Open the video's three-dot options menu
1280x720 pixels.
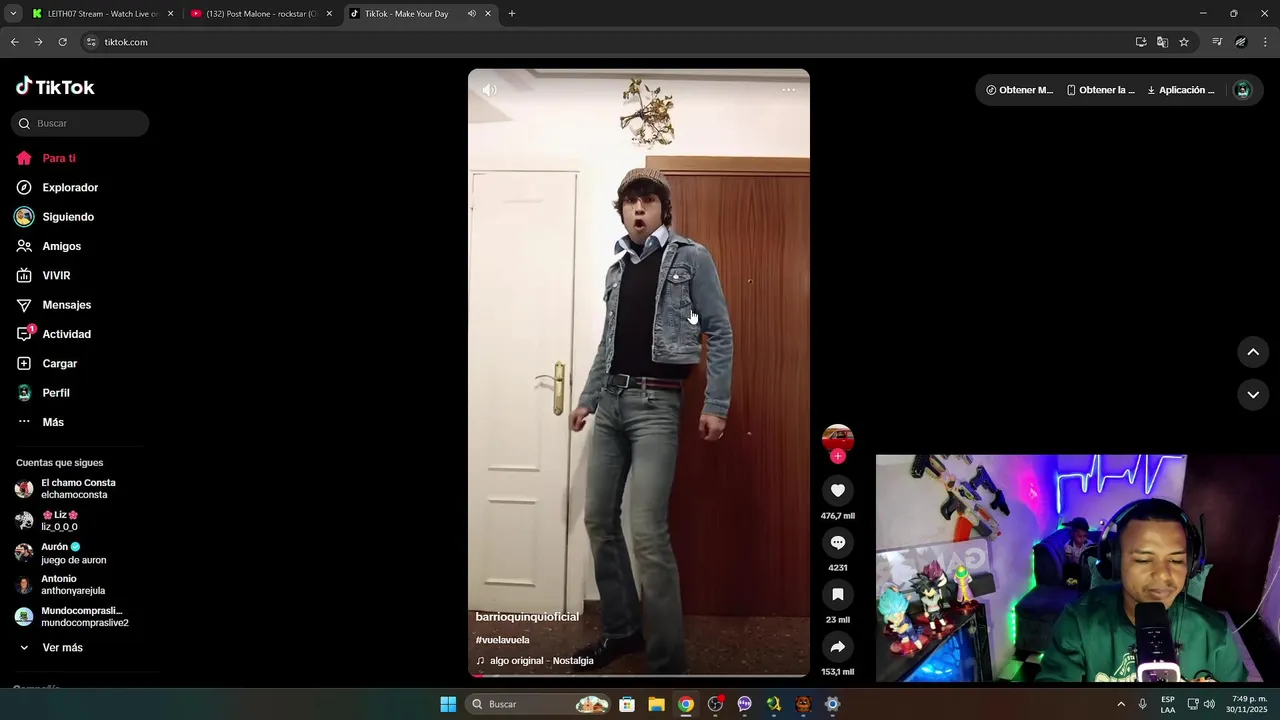788,90
